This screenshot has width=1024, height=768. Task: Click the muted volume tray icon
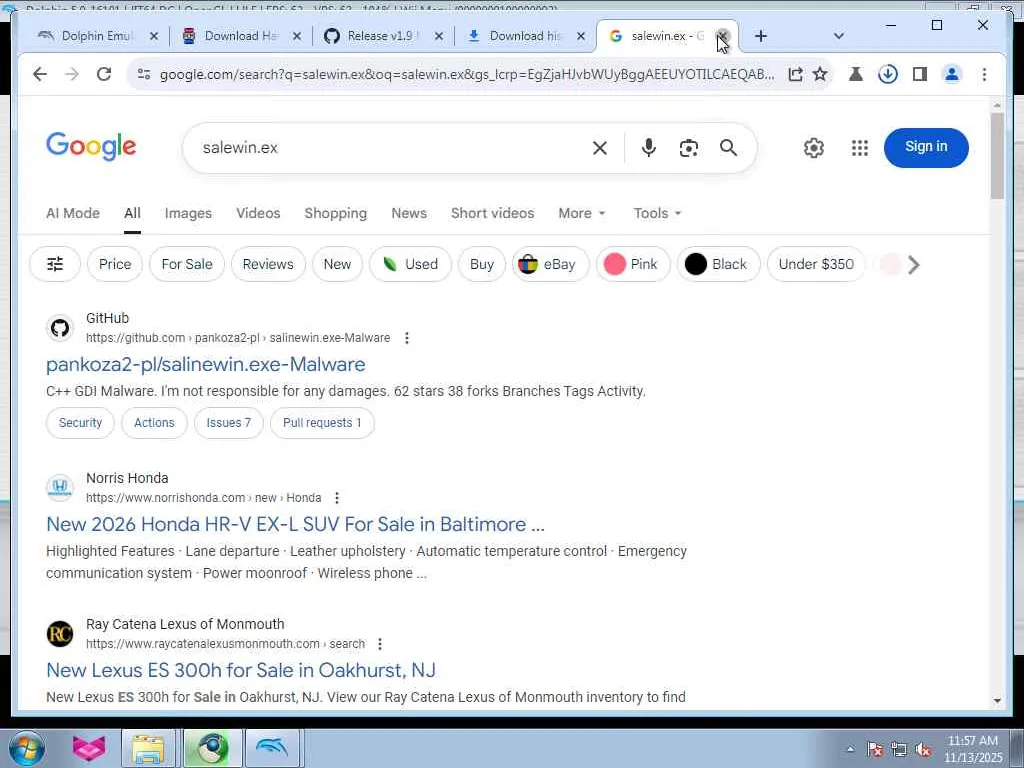point(923,750)
